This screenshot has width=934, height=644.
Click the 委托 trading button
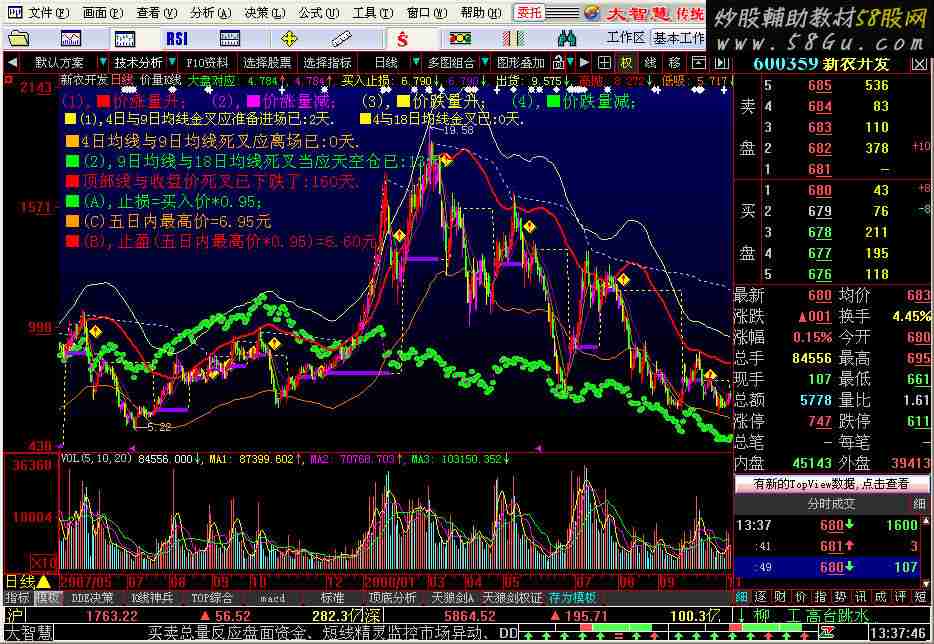[x=529, y=12]
